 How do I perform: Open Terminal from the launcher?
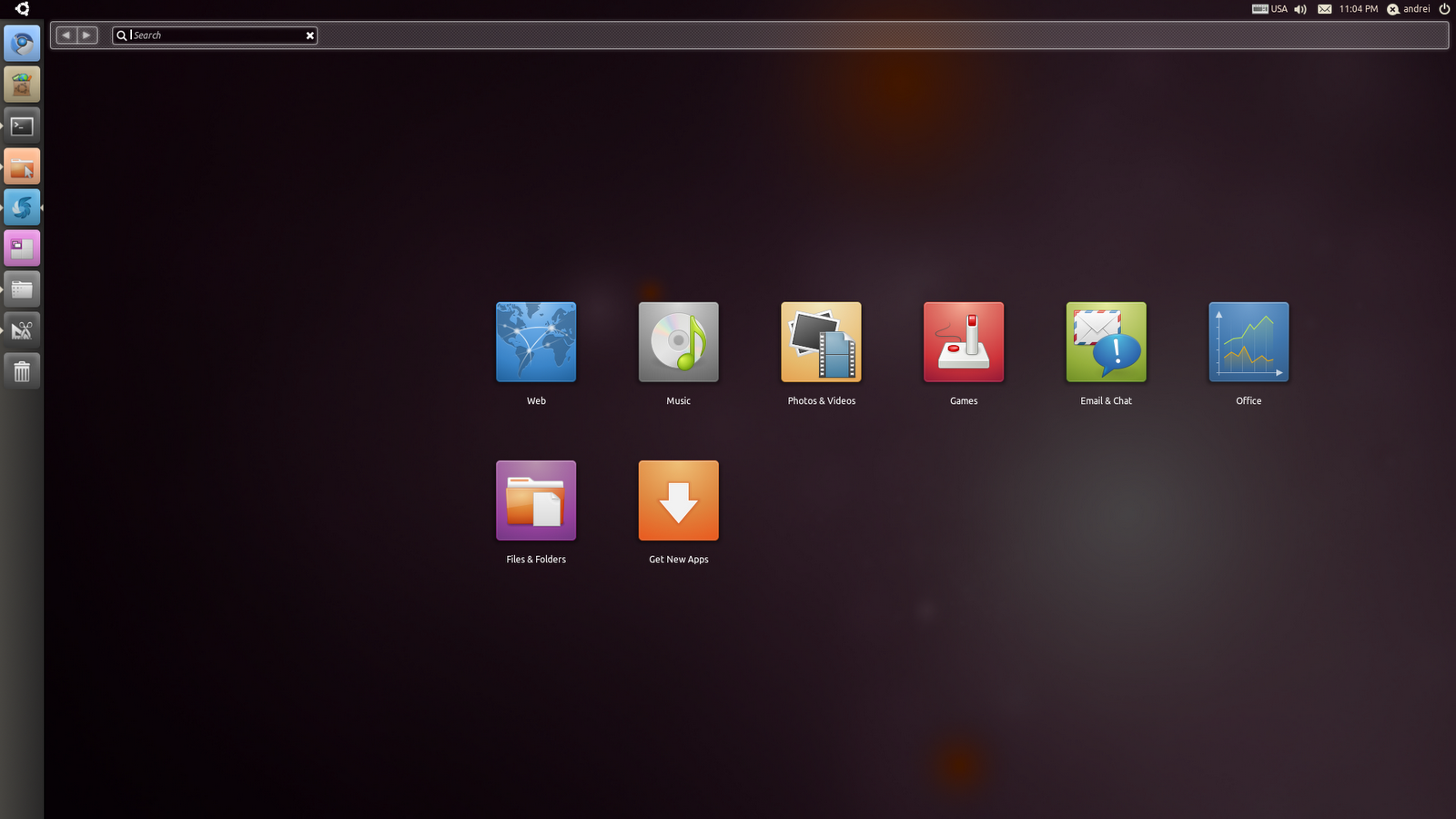pos(22,126)
